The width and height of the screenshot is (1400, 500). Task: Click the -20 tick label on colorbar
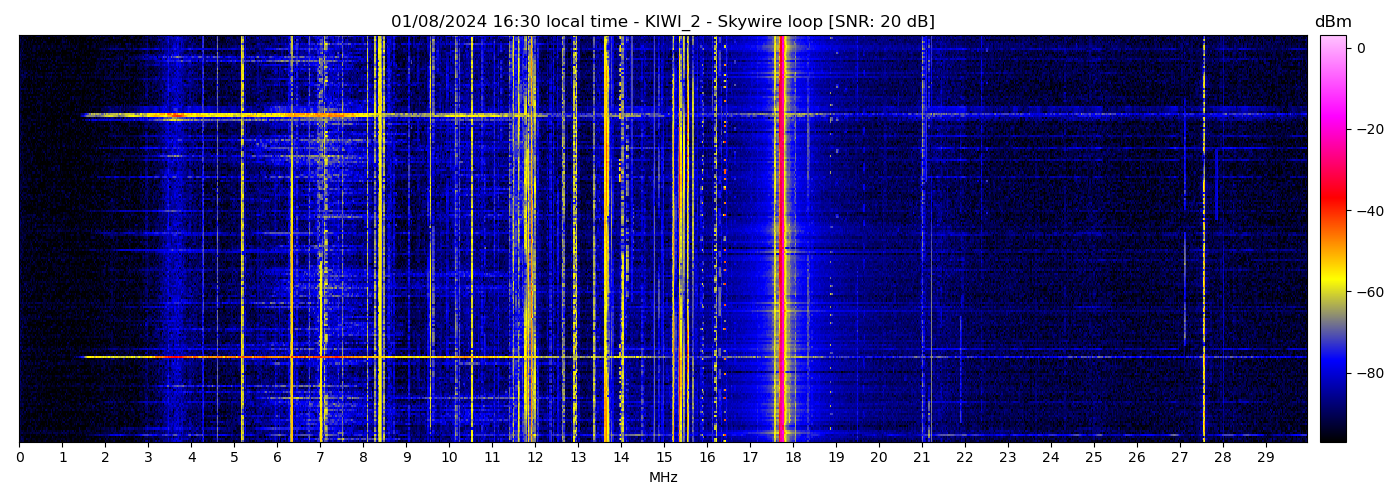click(1369, 129)
